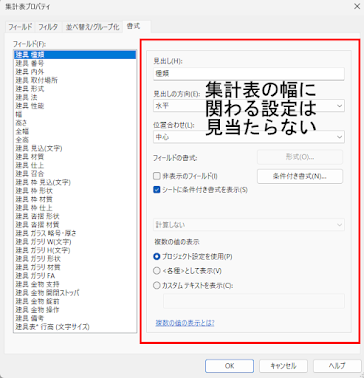Image resolution: width=364 pixels, height=378 pixels.
Task: Select 建具 枠 見込(文字) entry
Action: (x=75, y=182)
